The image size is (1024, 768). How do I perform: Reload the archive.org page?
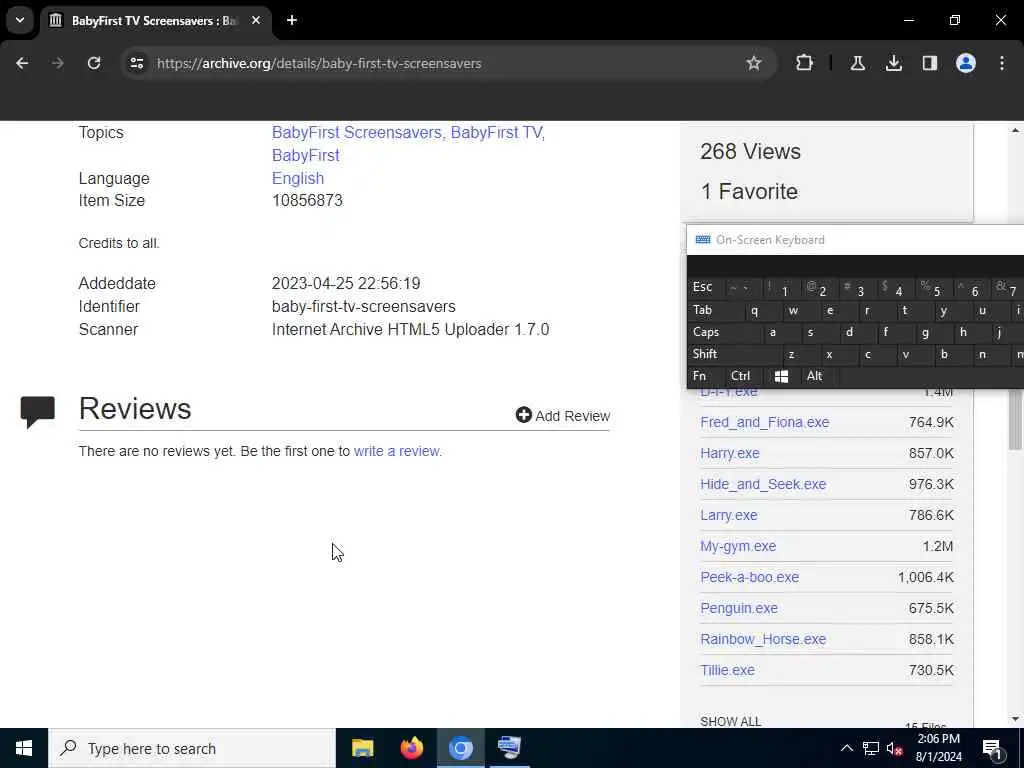click(x=94, y=63)
